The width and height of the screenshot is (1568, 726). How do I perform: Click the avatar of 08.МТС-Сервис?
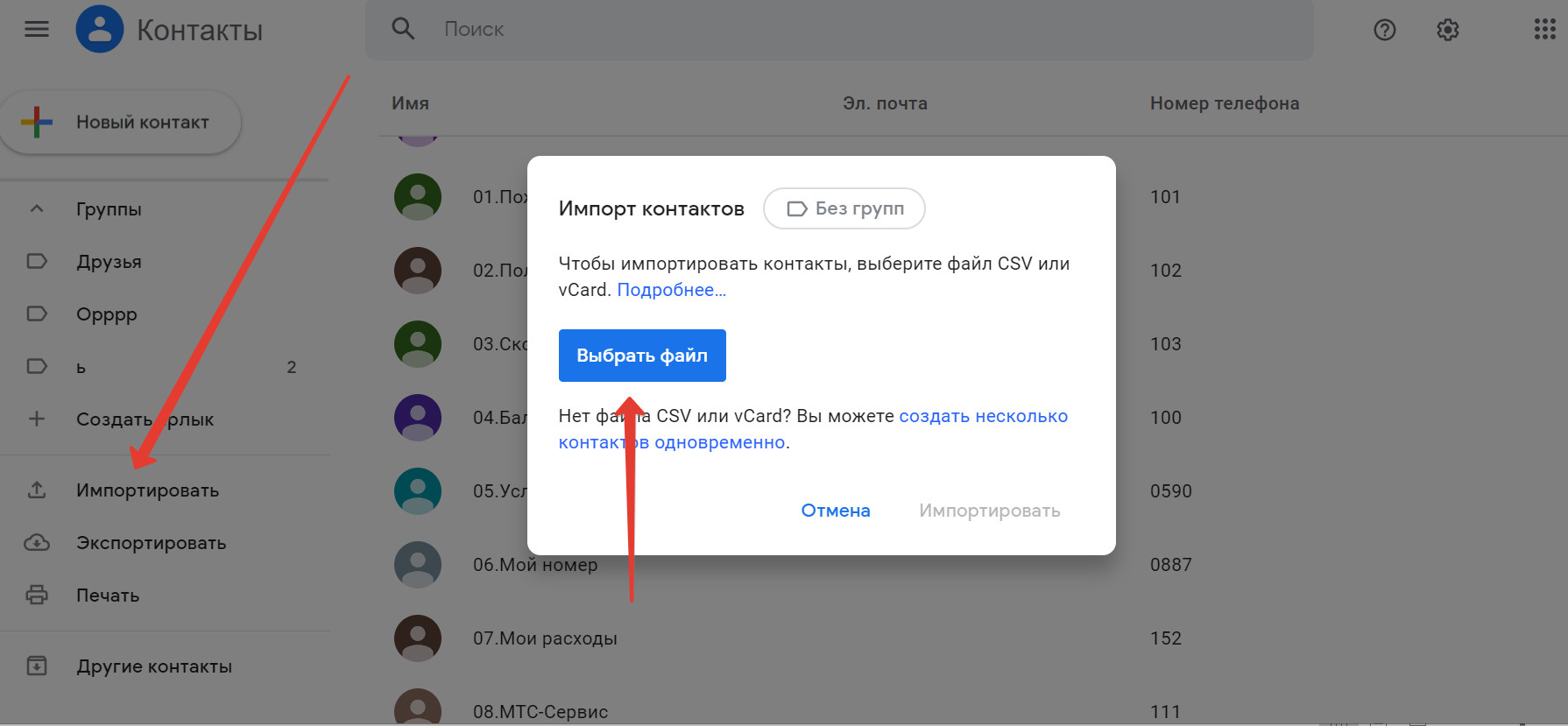pyautogui.click(x=418, y=707)
